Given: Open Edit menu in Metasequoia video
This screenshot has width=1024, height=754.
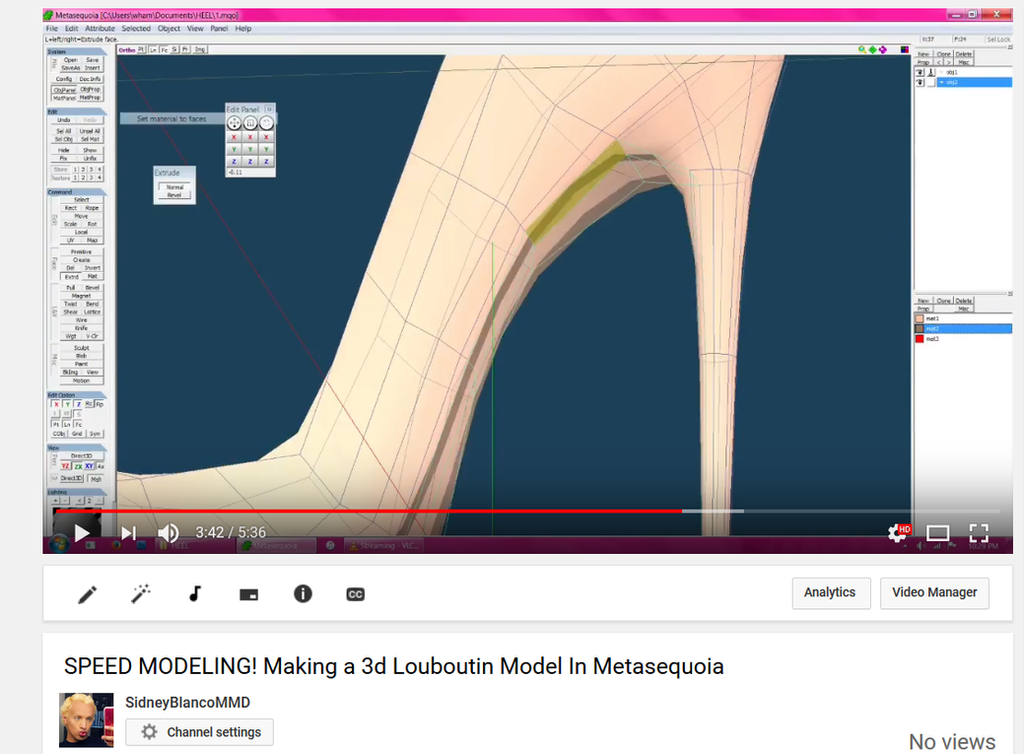Looking at the screenshot, I should click(71, 29).
